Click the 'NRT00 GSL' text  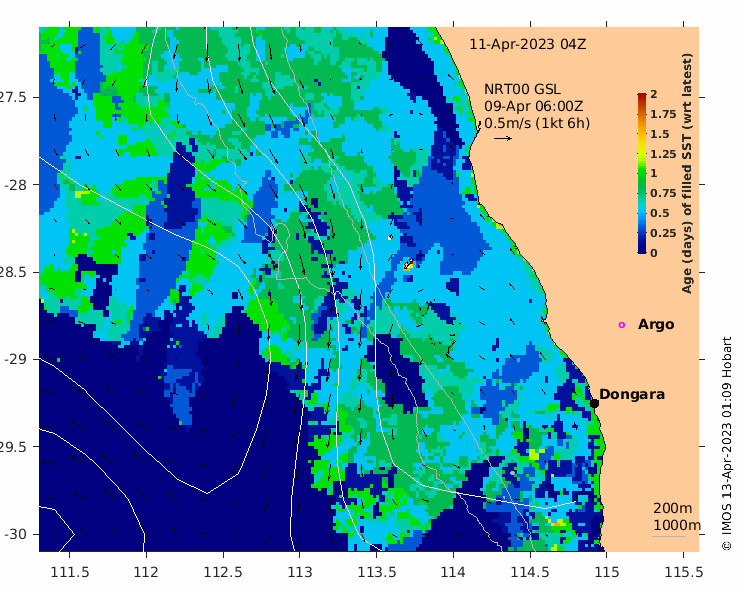522,89
